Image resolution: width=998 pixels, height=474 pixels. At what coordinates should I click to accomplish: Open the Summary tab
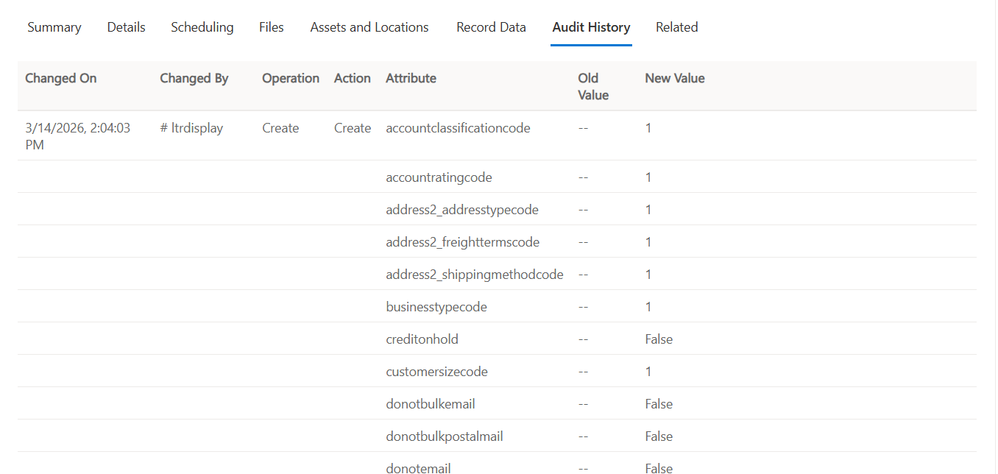tap(54, 27)
